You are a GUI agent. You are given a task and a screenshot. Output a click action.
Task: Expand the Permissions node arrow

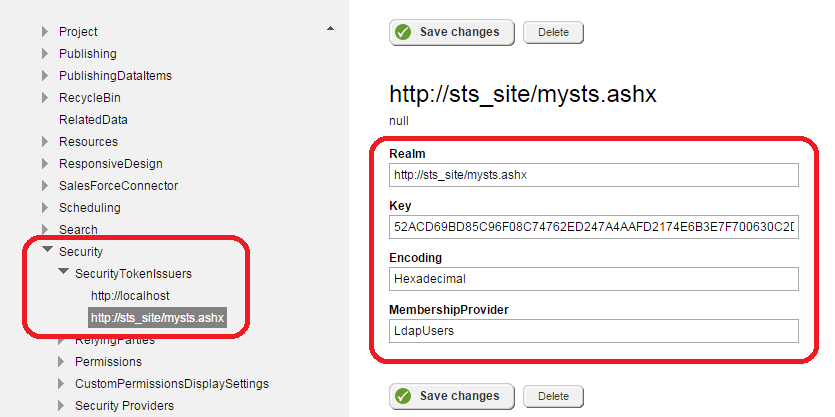click(x=62, y=362)
